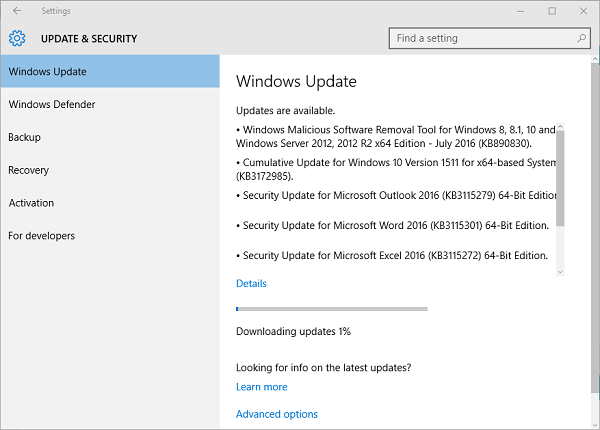Open the For developers page
This screenshot has width=600, height=430.
[42, 236]
